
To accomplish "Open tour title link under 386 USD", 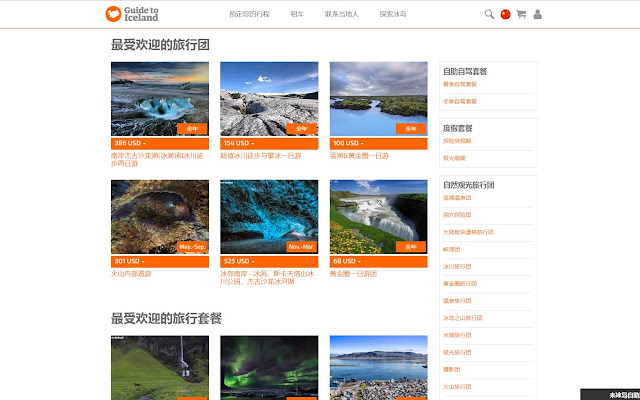I will (157, 160).
